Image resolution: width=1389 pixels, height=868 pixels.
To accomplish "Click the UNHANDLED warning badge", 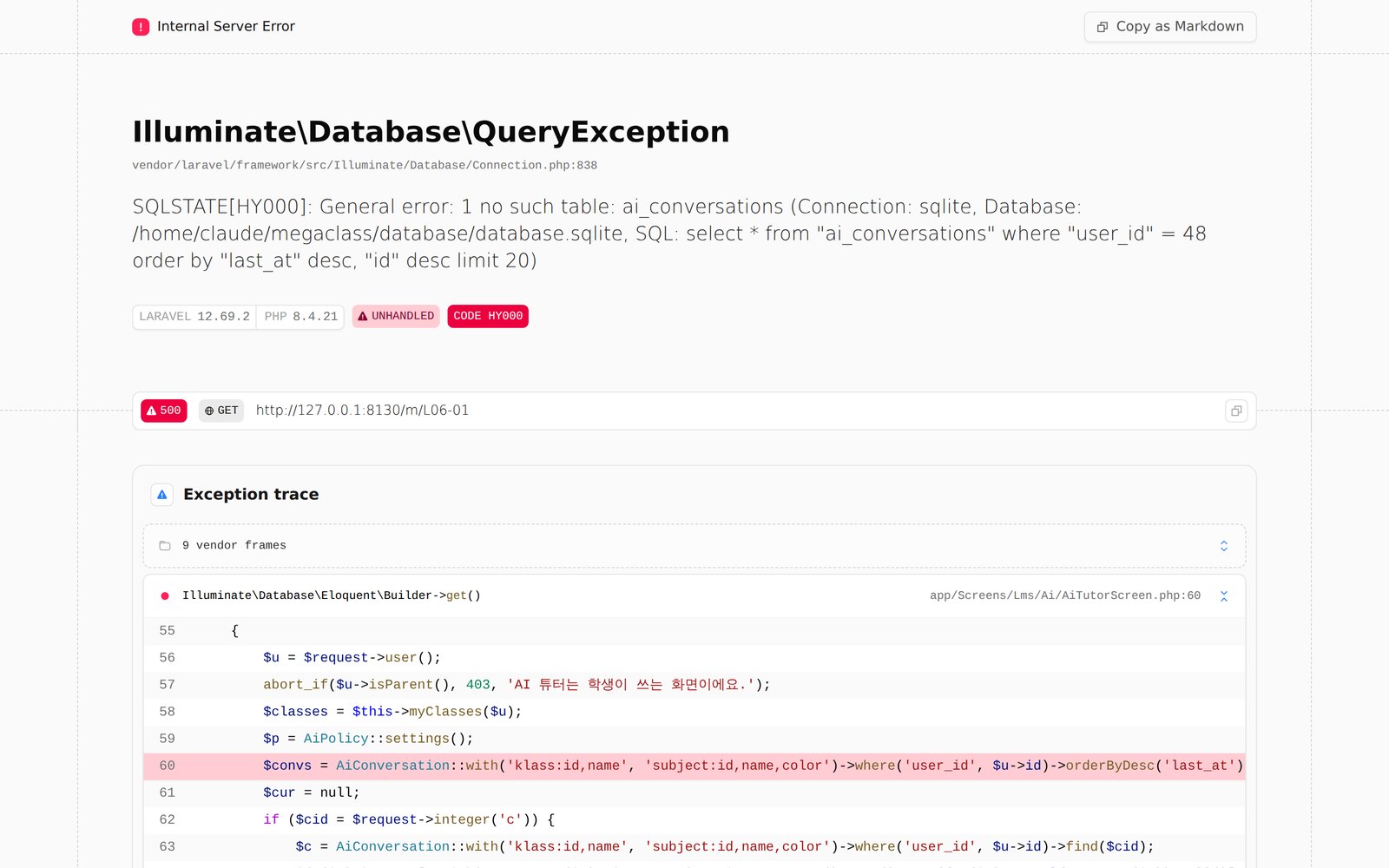I will pos(396,316).
